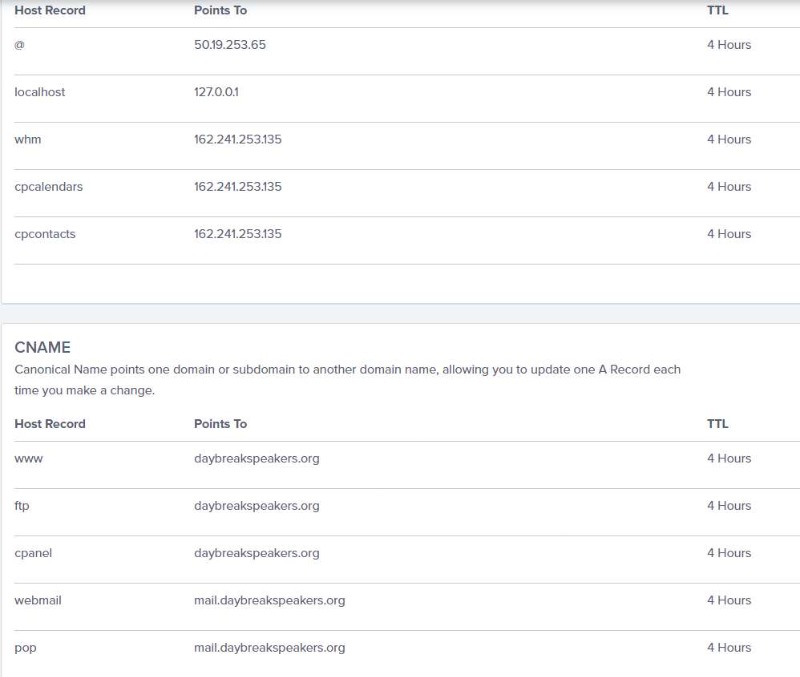Click the cpcontacts IP 162.241.253.135
Viewport: 800px width, 677px height.
pyautogui.click(x=238, y=234)
